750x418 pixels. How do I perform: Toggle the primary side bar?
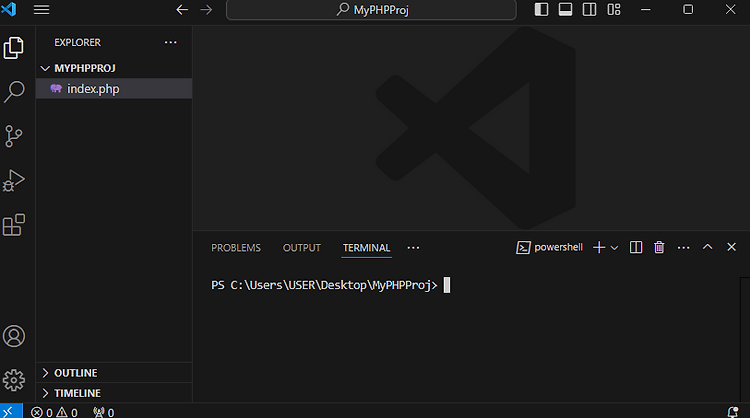click(541, 10)
